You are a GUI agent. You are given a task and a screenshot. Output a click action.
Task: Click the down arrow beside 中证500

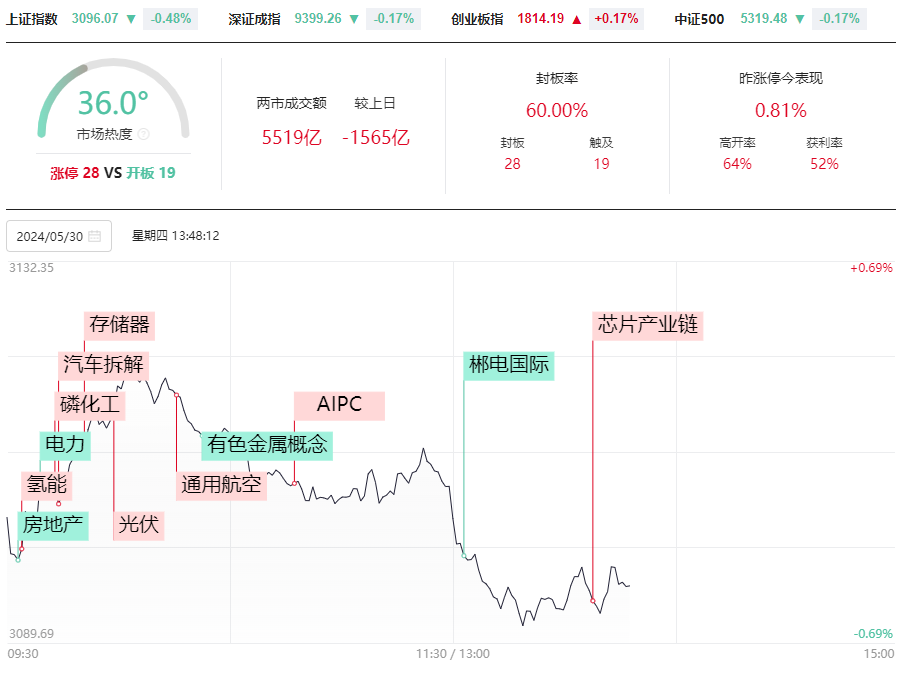[x=800, y=20]
